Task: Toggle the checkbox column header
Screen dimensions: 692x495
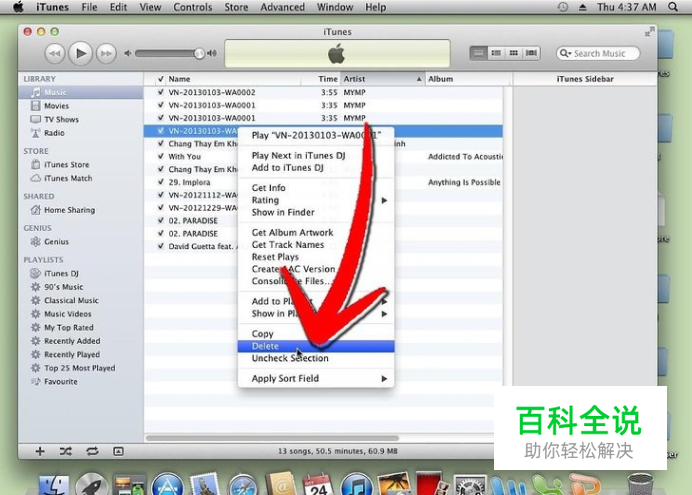Action: (x=161, y=79)
